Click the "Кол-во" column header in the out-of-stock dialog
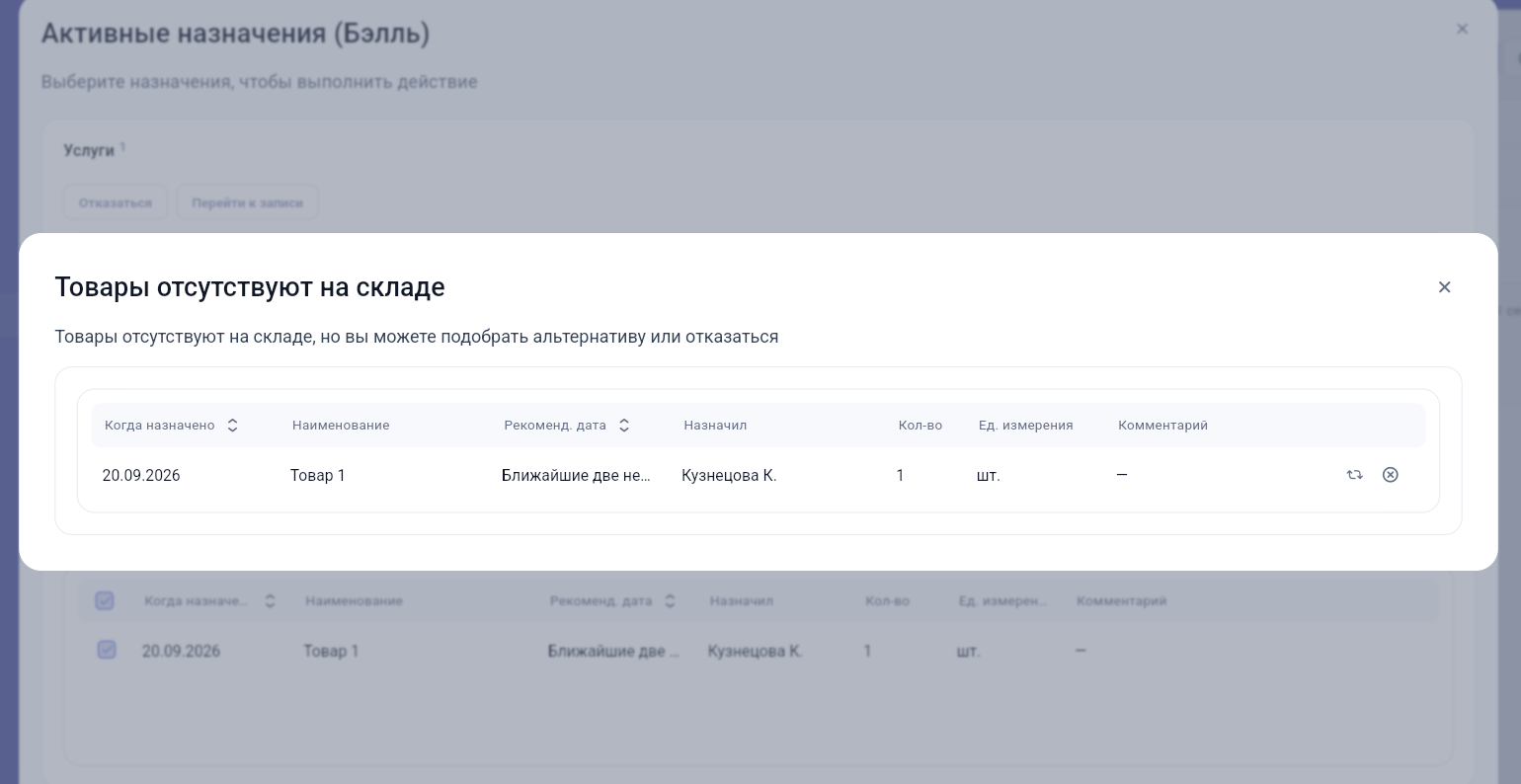 921,425
